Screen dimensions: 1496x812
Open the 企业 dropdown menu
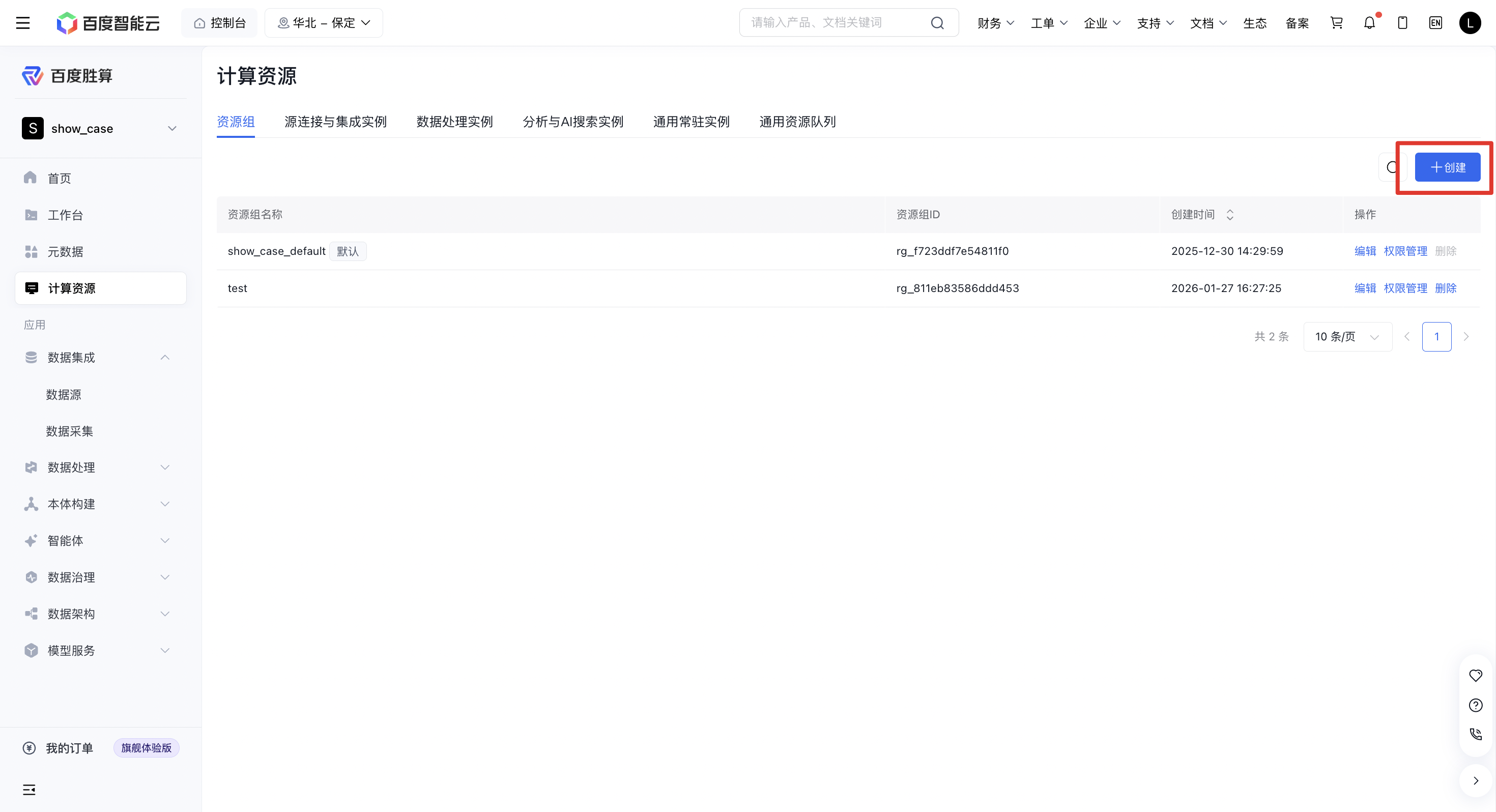point(1102,23)
